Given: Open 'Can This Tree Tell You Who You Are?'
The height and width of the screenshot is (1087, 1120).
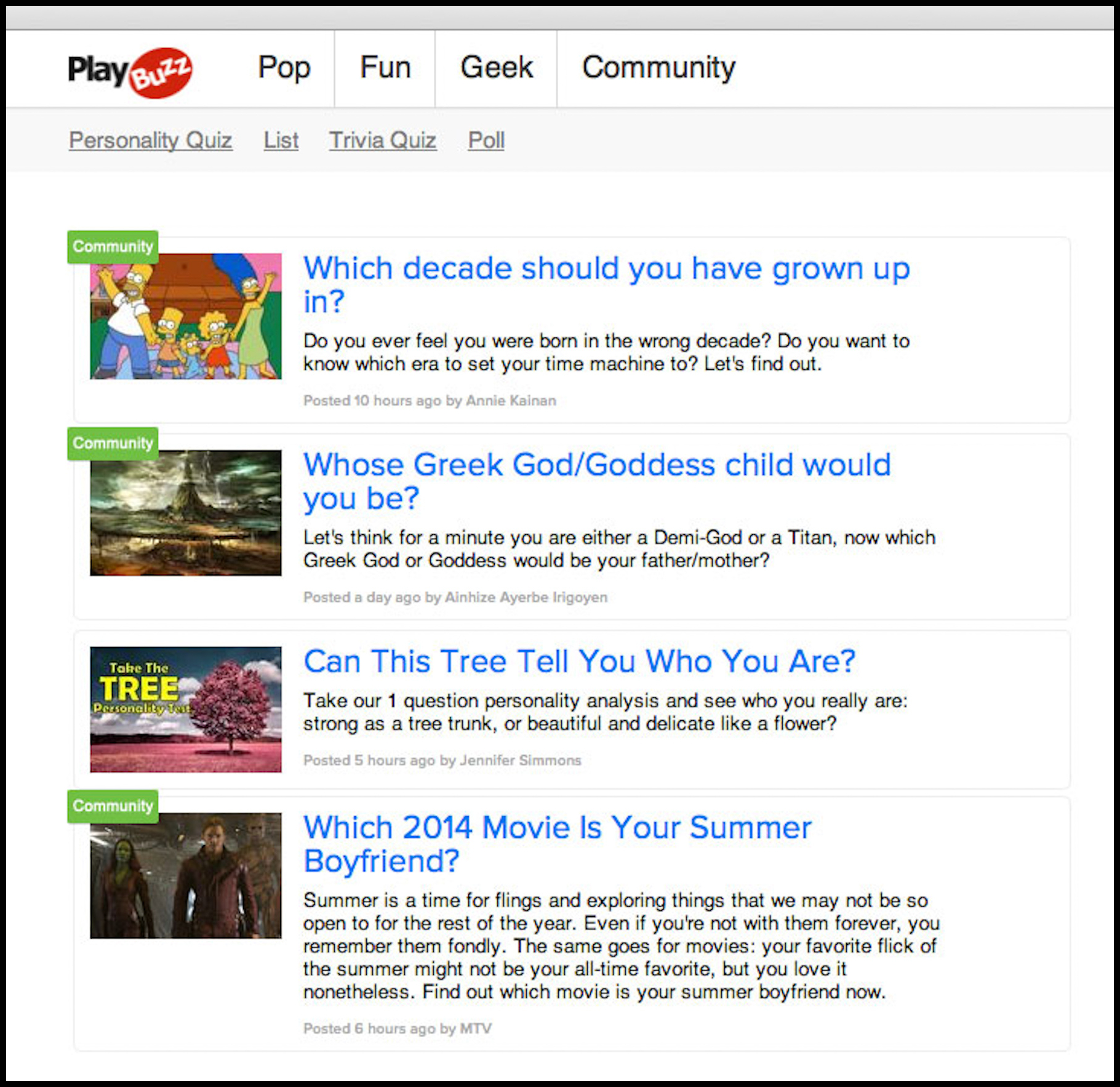Looking at the screenshot, I should (579, 661).
